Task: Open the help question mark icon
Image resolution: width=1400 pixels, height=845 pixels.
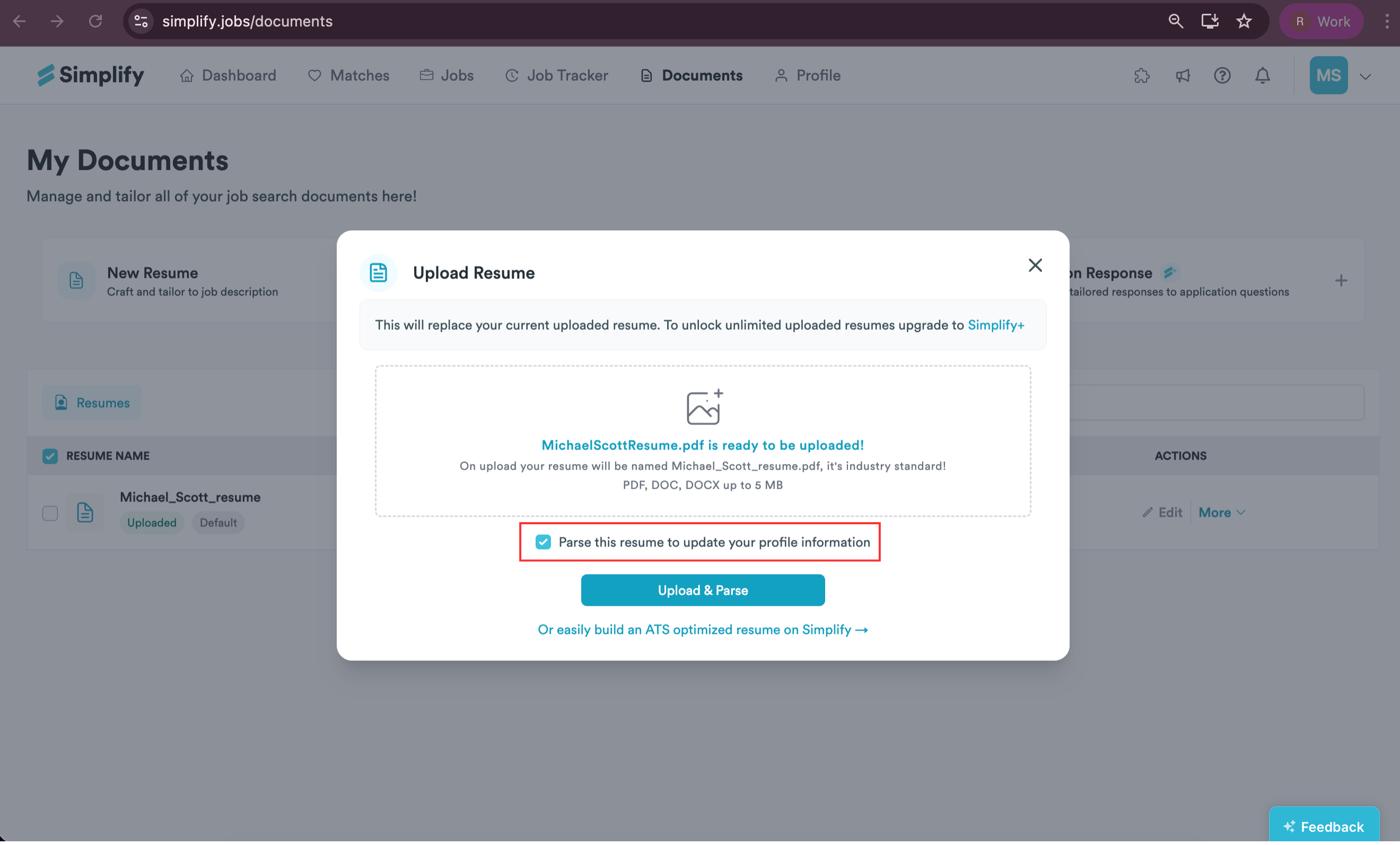Action: coord(1222,75)
